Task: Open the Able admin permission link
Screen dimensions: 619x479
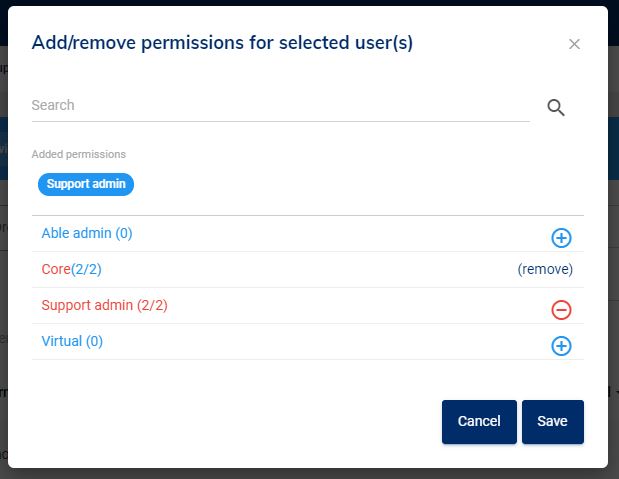Action: click(76, 233)
